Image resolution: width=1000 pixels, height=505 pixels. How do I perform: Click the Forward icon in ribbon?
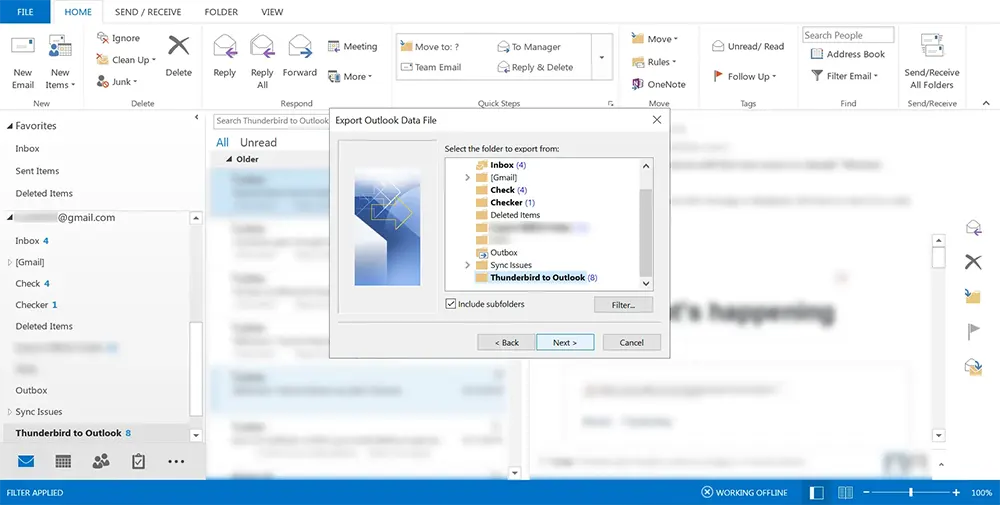coord(300,47)
